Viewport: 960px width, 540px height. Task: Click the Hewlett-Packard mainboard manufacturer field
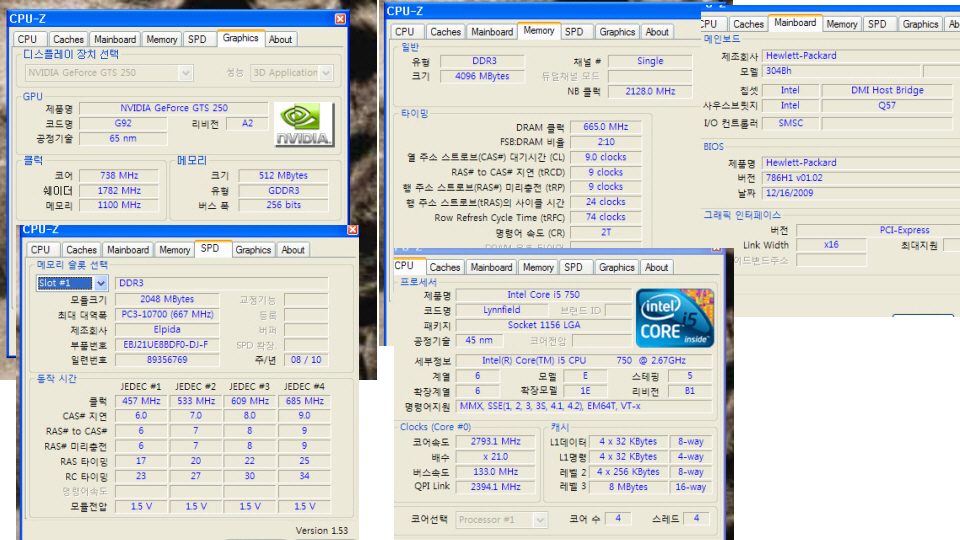point(861,56)
